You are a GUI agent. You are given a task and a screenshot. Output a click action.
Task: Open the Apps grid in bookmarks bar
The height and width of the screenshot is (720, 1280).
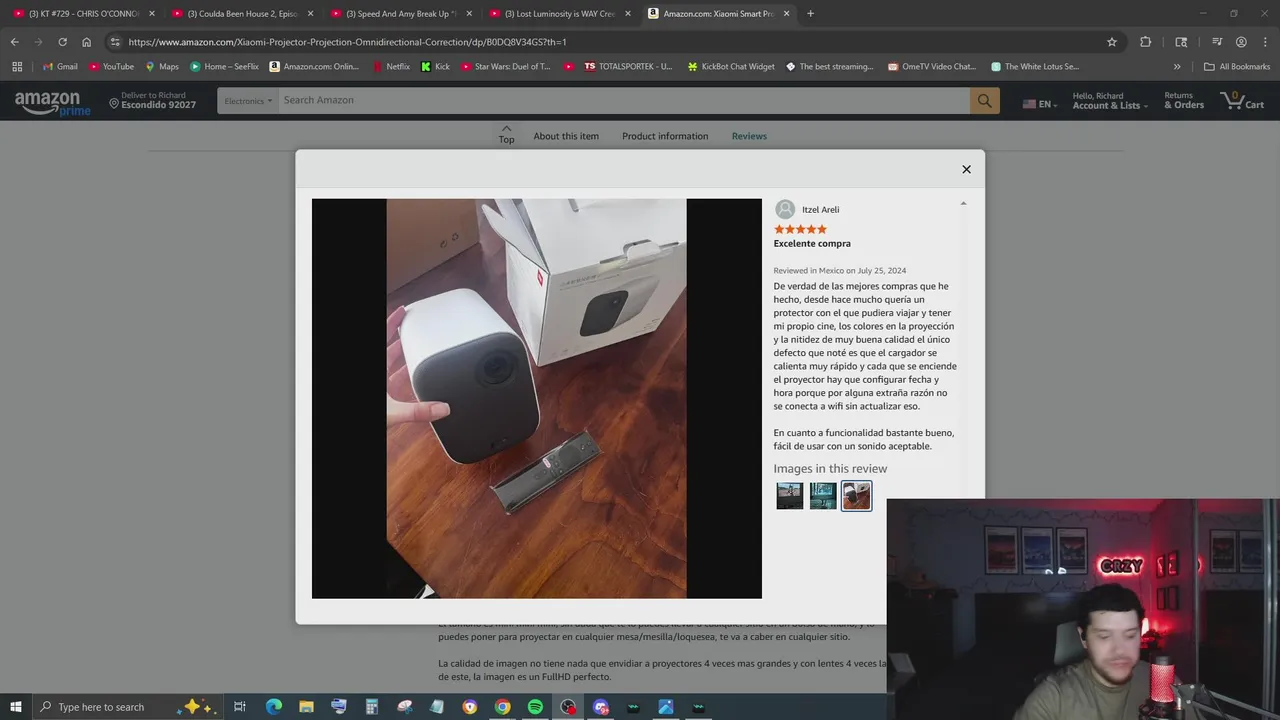point(17,67)
